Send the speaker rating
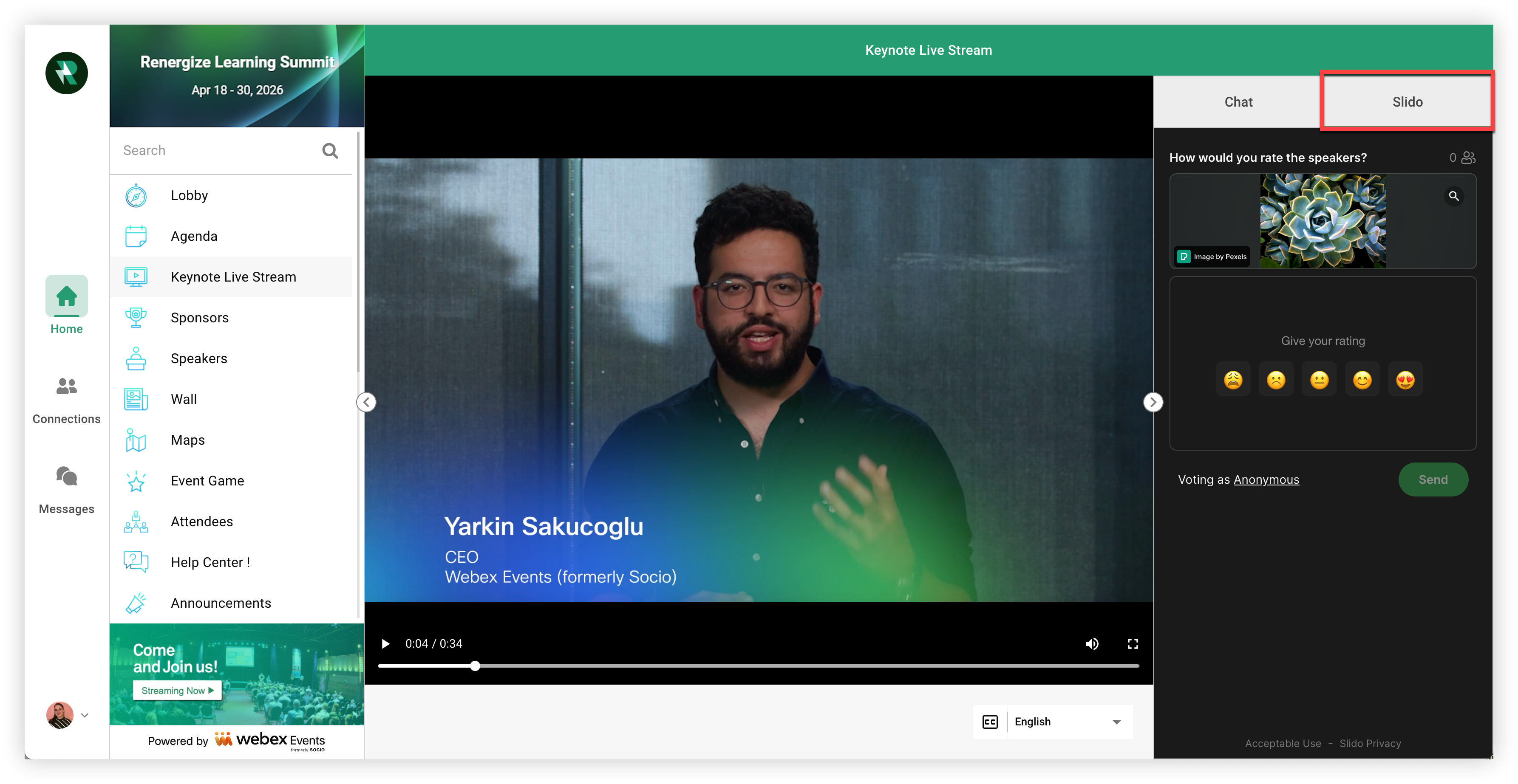The height and width of the screenshot is (784, 1518). click(1433, 480)
